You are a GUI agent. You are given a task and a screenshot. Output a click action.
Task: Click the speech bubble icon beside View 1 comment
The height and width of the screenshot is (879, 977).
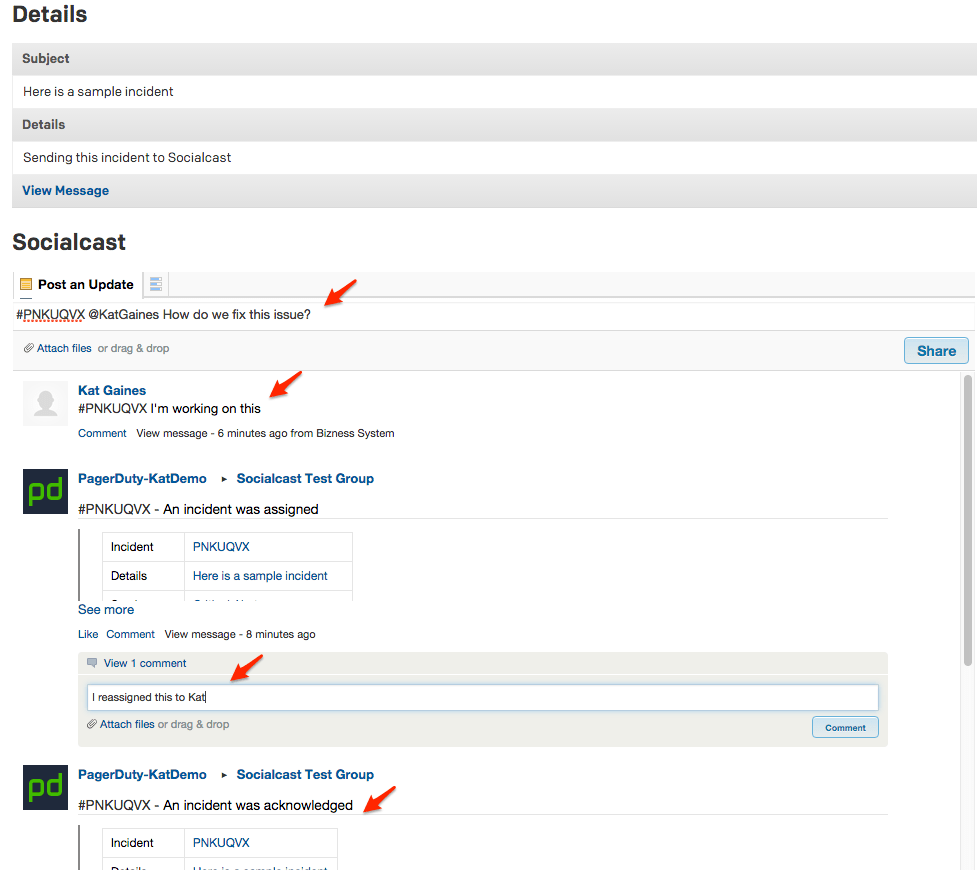click(92, 663)
